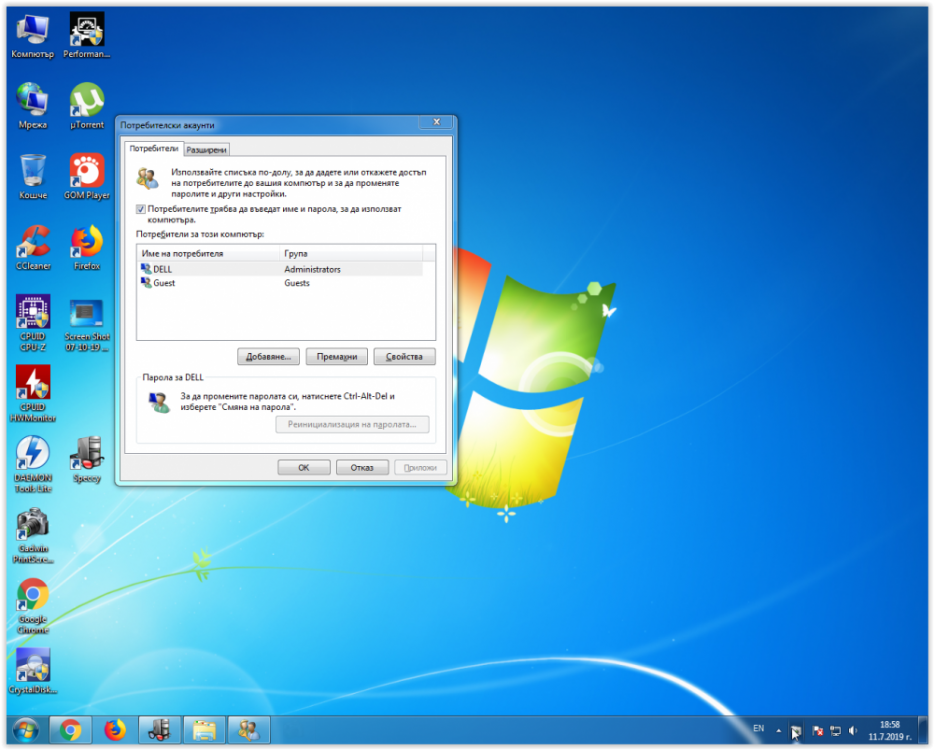Launch CrystalDiskInfo desktop shortcut

(33, 672)
